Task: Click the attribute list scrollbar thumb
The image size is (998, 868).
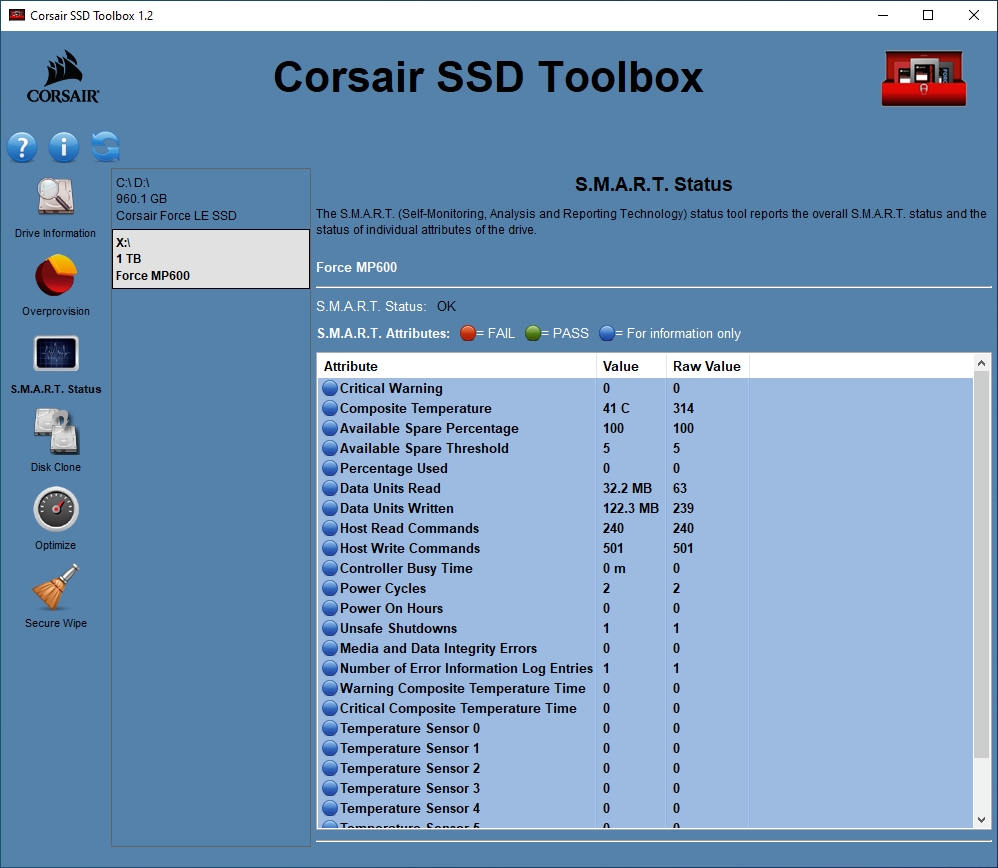Action: click(981, 564)
